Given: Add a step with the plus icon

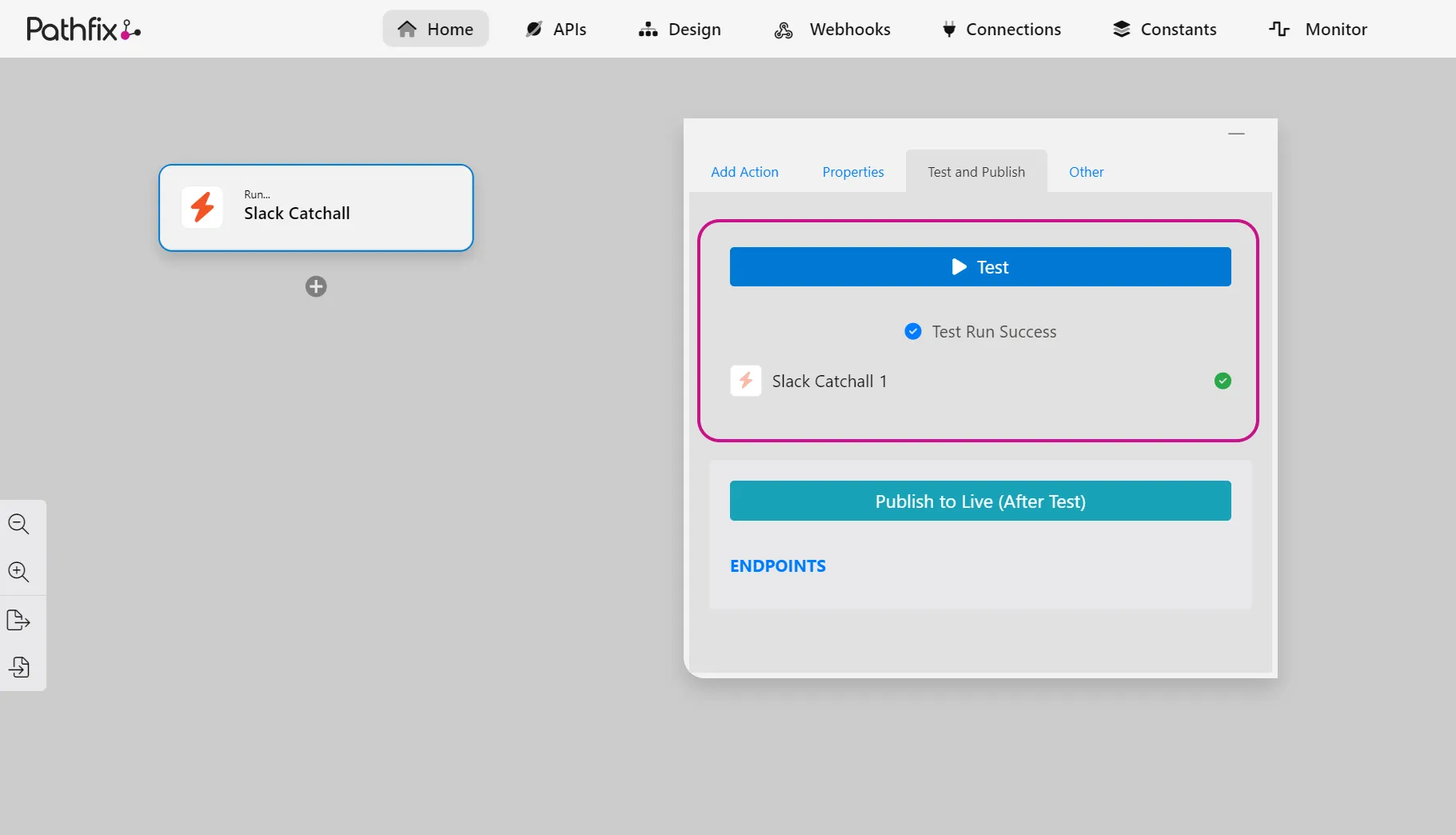Looking at the screenshot, I should [316, 286].
